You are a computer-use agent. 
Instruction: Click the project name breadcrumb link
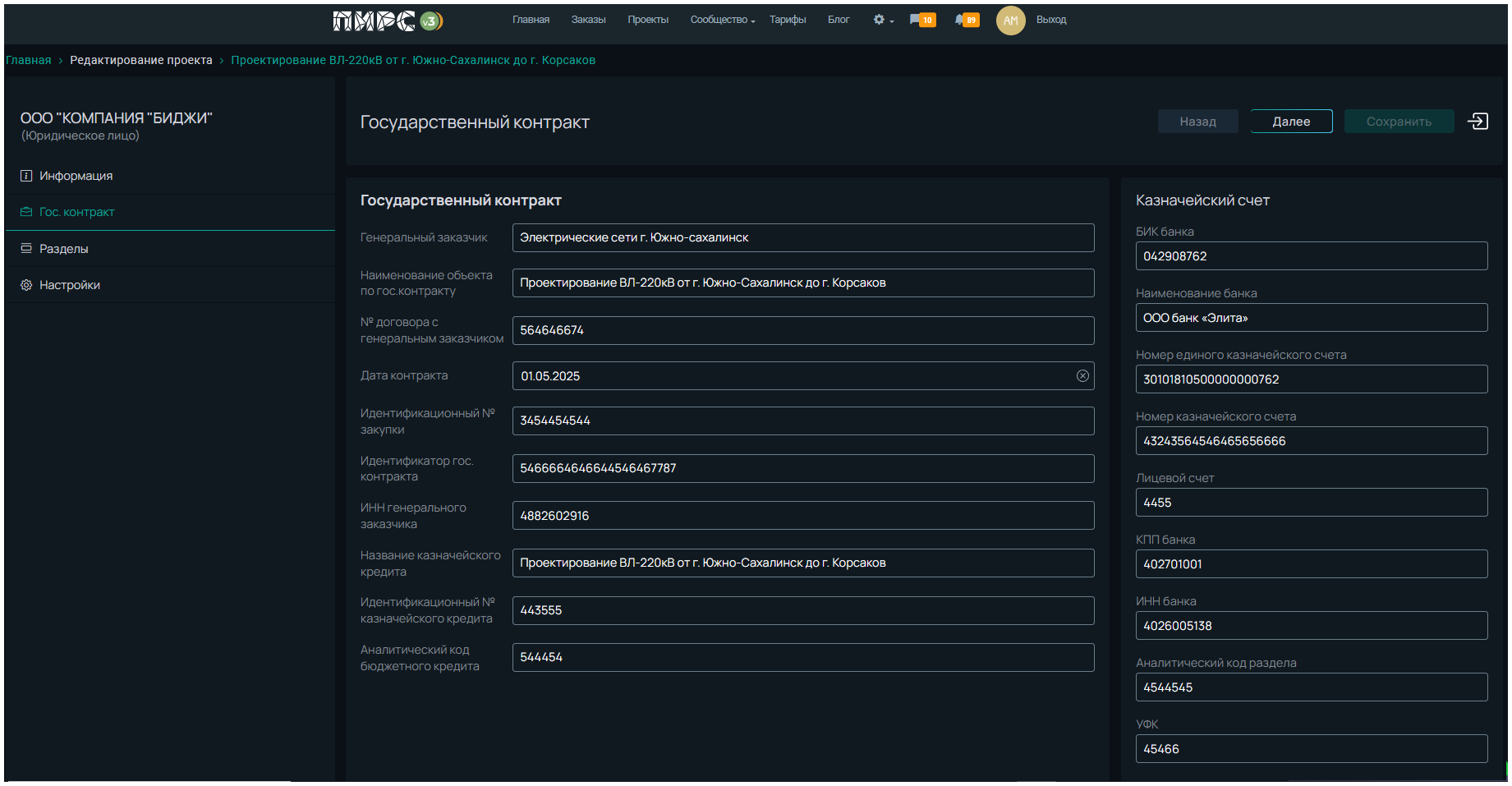click(413, 60)
